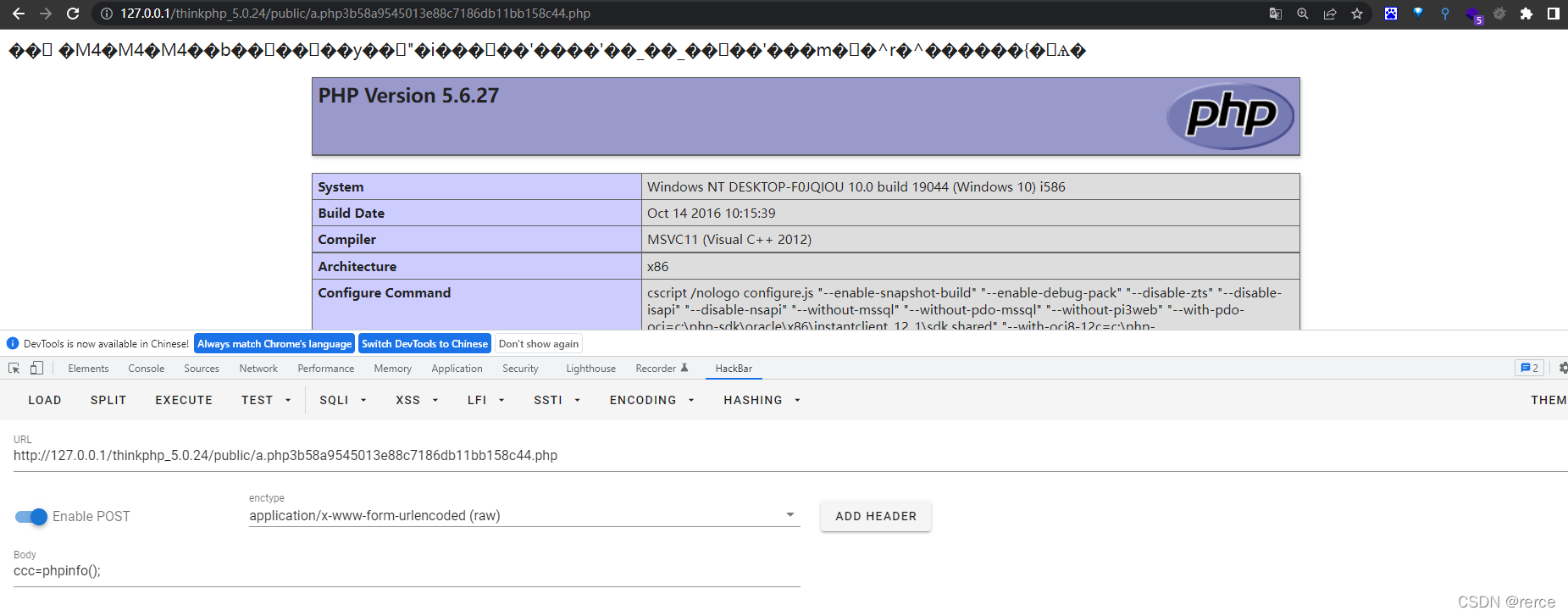The width and height of the screenshot is (1568, 616).
Task: Click the HackBar URL input field
Action: [790, 456]
